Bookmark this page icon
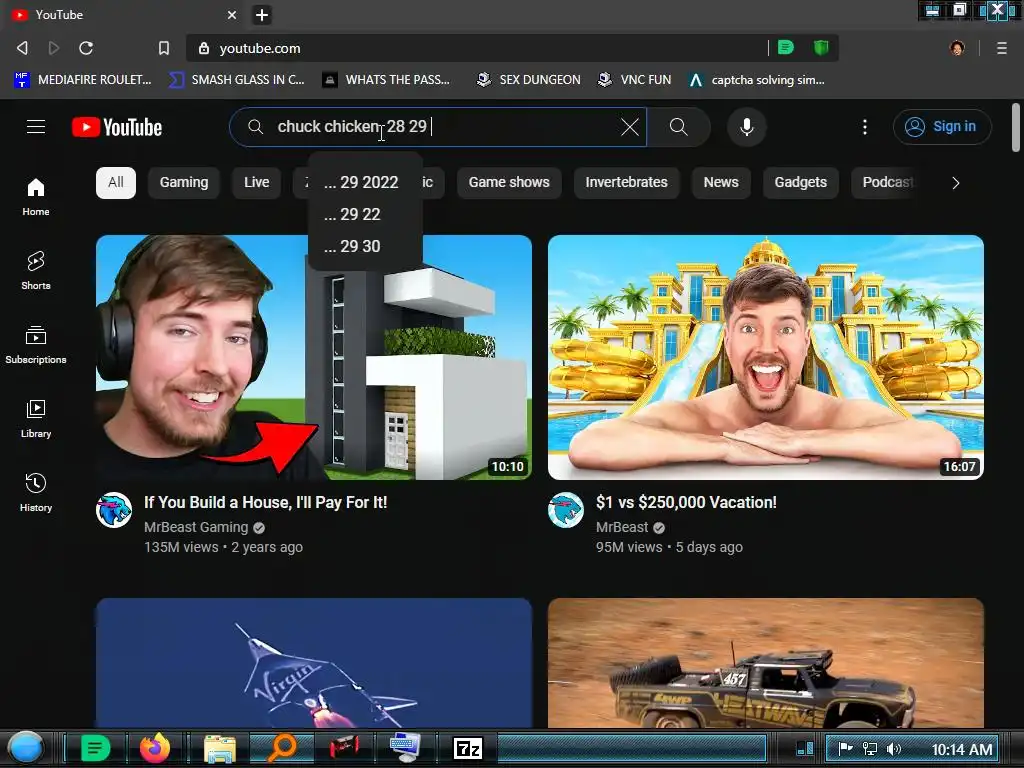 (x=164, y=48)
